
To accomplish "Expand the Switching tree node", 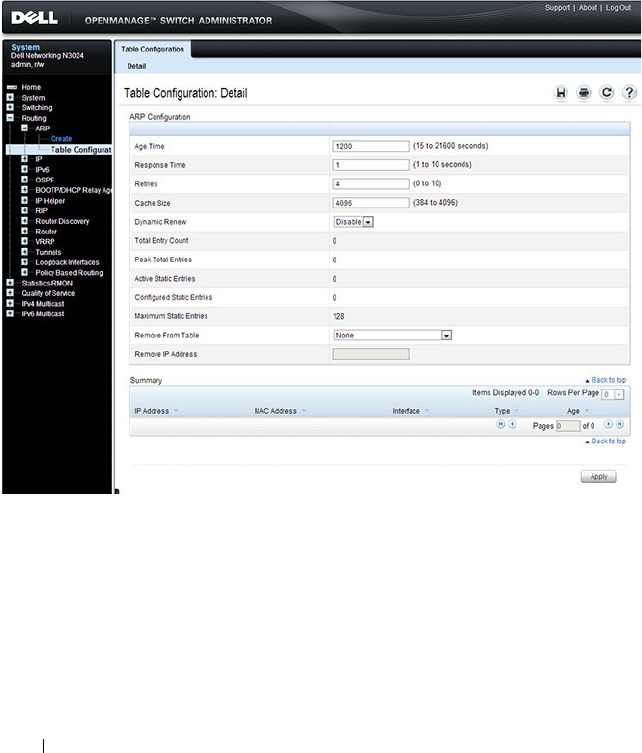I will click(10, 108).
